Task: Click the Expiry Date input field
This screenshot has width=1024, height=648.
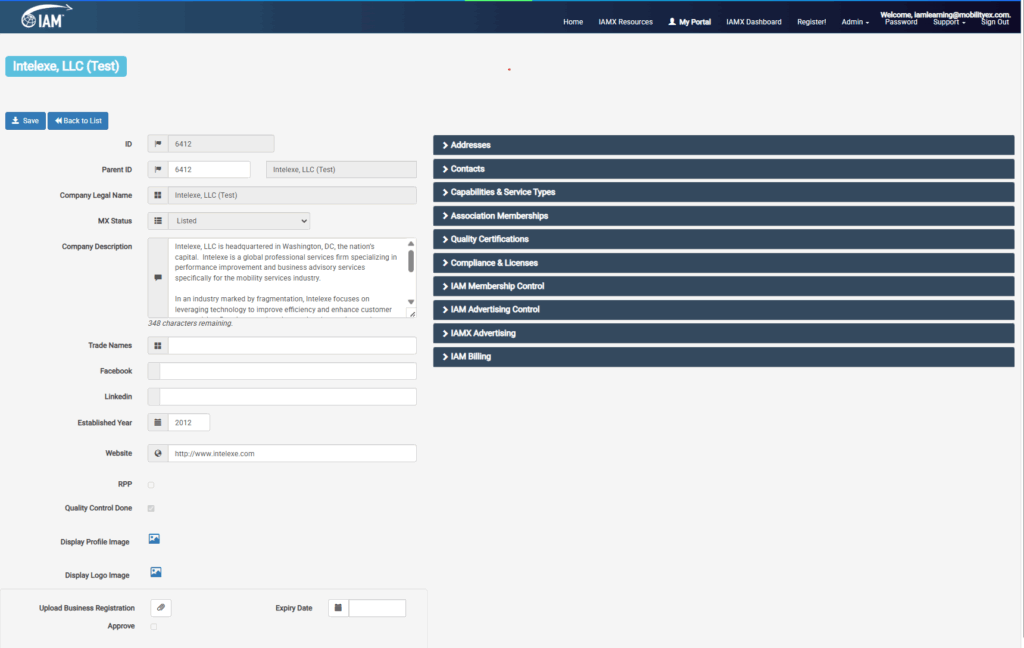Action: [377, 608]
